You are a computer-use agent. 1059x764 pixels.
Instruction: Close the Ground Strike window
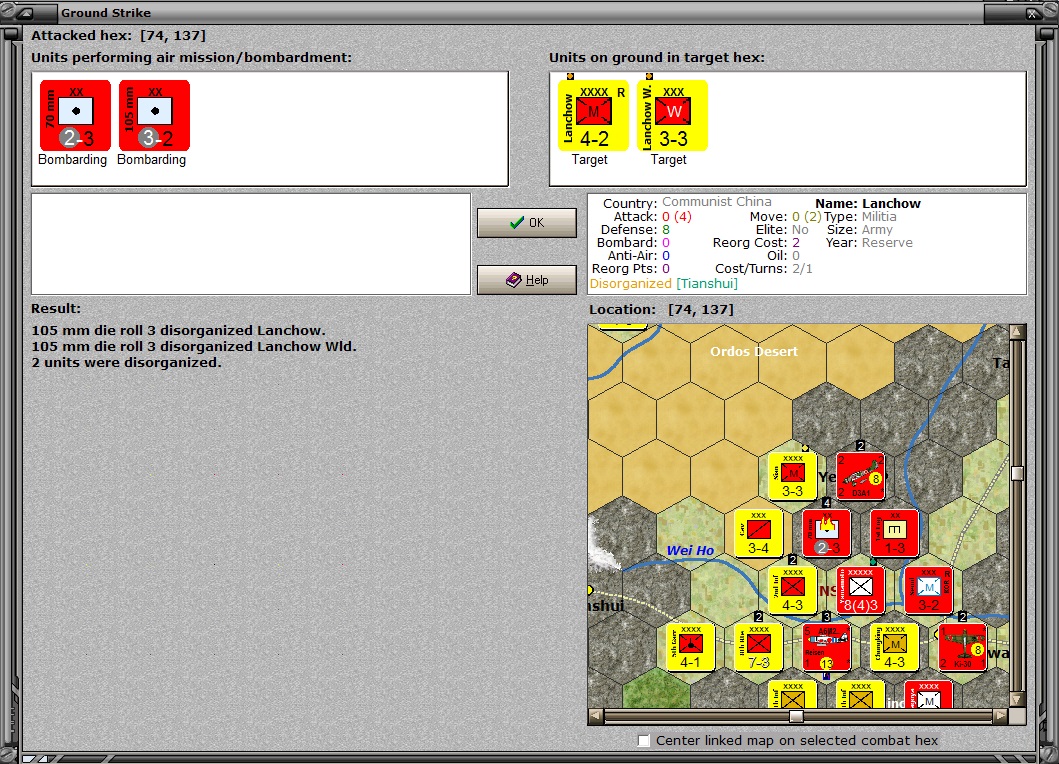click(1032, 13)
